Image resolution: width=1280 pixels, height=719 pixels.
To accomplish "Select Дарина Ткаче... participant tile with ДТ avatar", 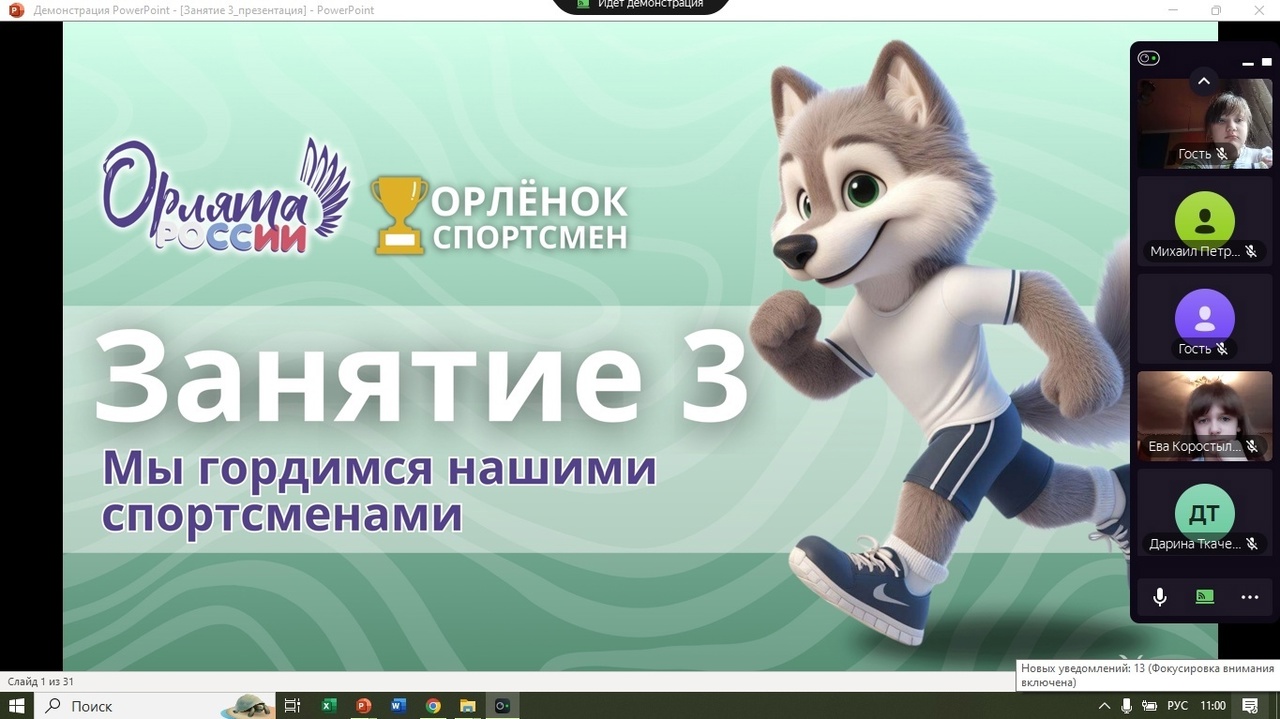I will (1204, 514).
